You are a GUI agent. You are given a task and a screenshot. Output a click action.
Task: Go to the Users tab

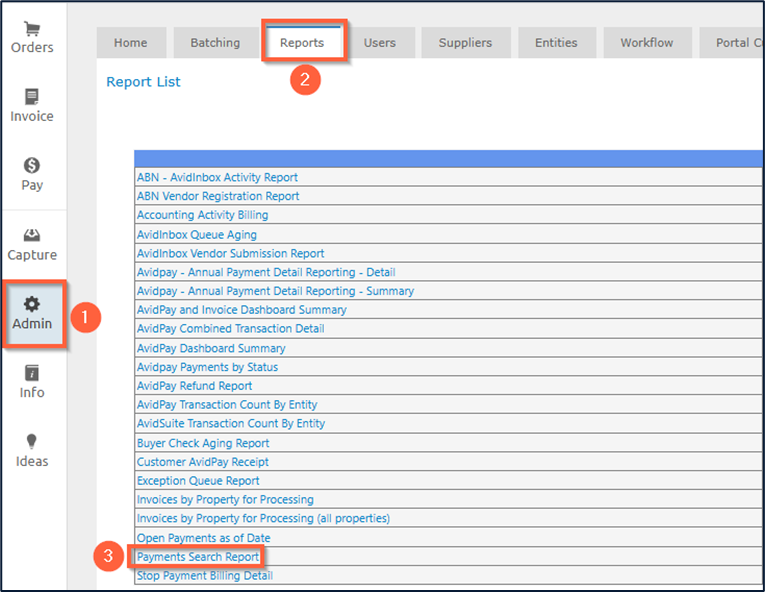coord(380,43)
